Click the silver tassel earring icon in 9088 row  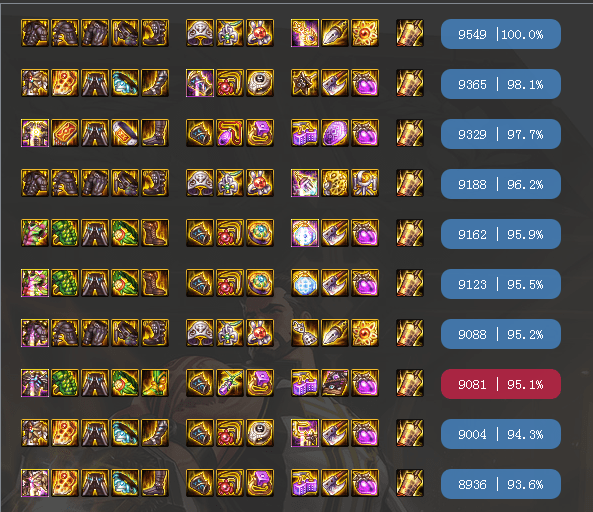305,333
